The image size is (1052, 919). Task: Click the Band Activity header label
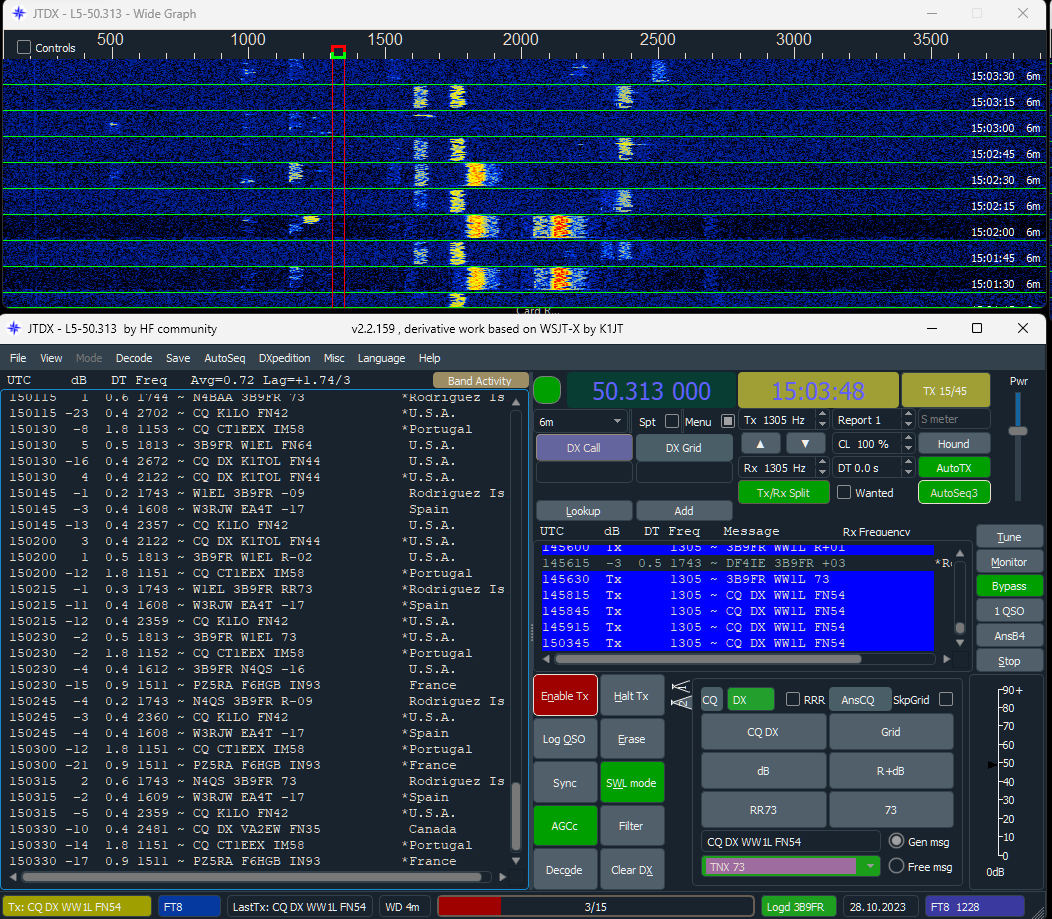pos(479,380)
